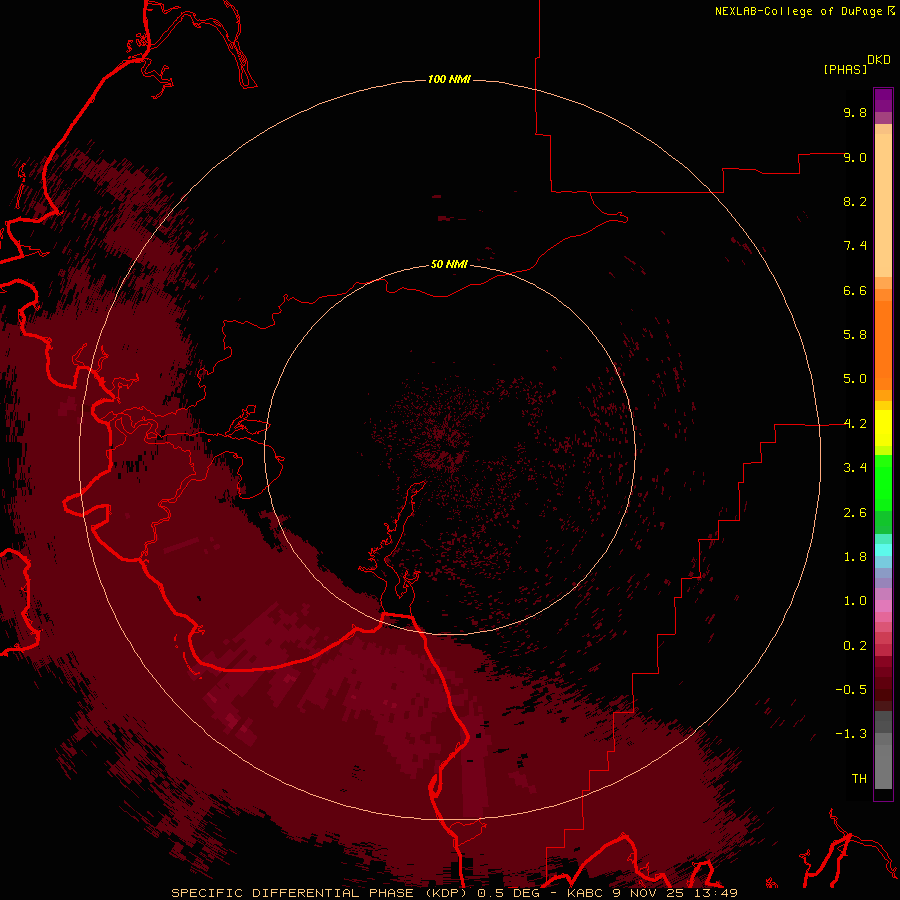The image size is (900, 900).
Task: Click the 0.2 scale value
Action: click(855, 646)
